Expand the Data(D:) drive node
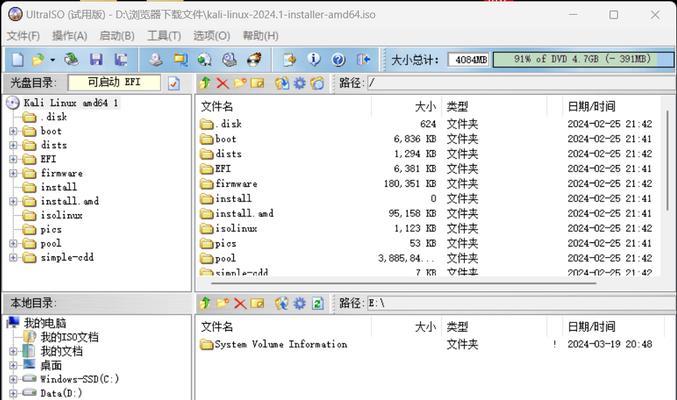The height and width of the screenshot is (400, 677). click(x=13, y=394)
